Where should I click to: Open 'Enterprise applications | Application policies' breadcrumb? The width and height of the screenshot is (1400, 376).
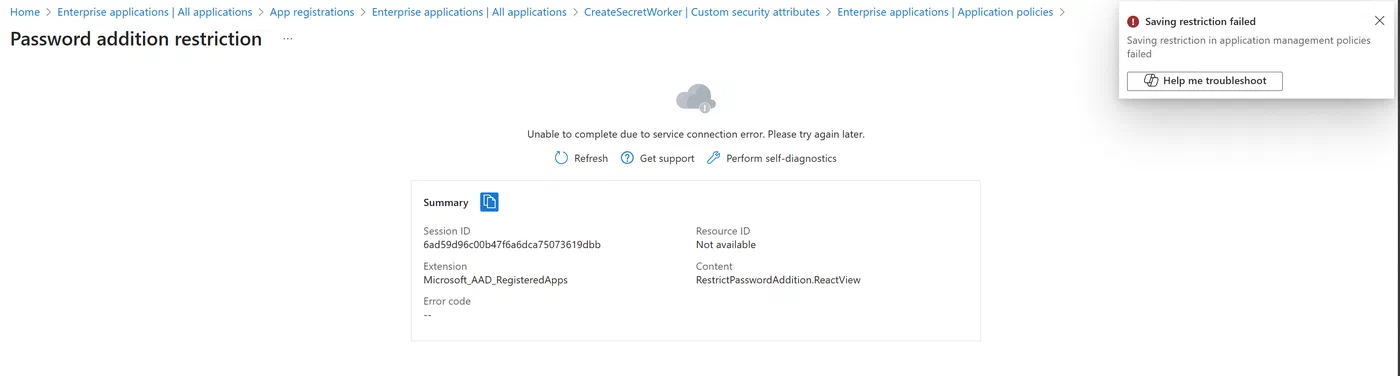click(x=945, y=12)
